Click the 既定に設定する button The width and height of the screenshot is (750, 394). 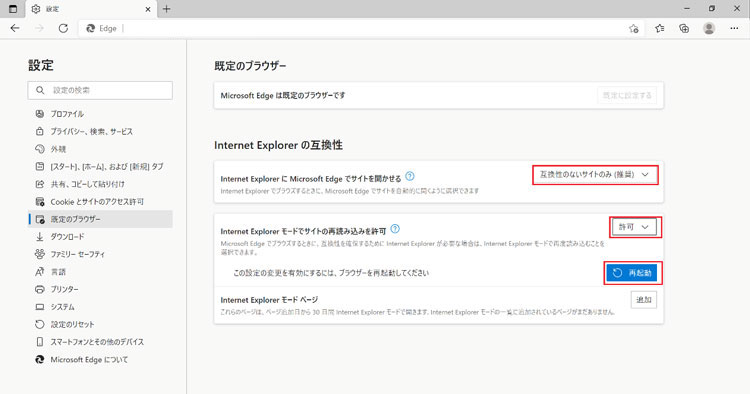[627, 96]
